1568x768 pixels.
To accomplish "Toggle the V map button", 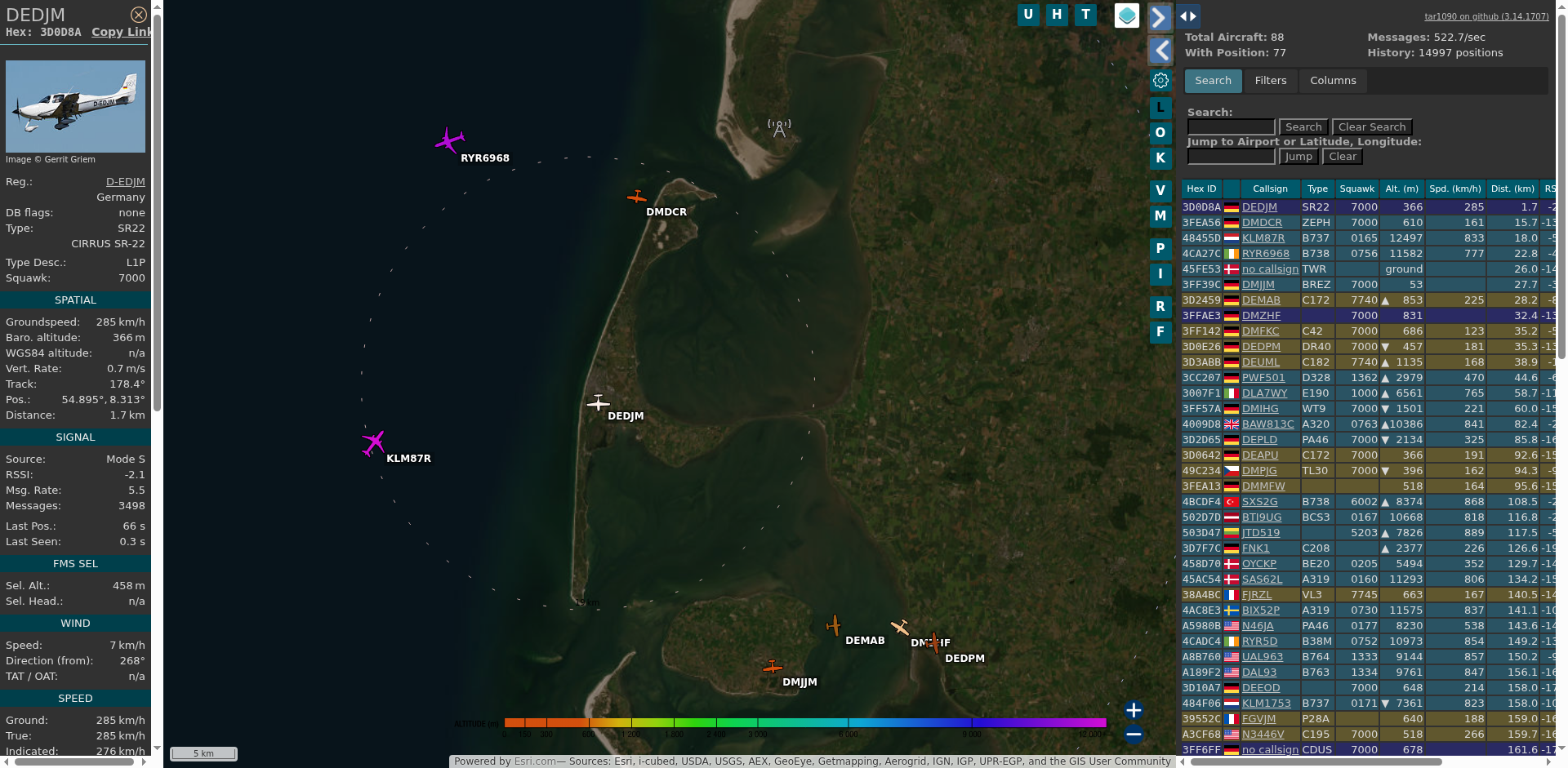I will 1160,191.
